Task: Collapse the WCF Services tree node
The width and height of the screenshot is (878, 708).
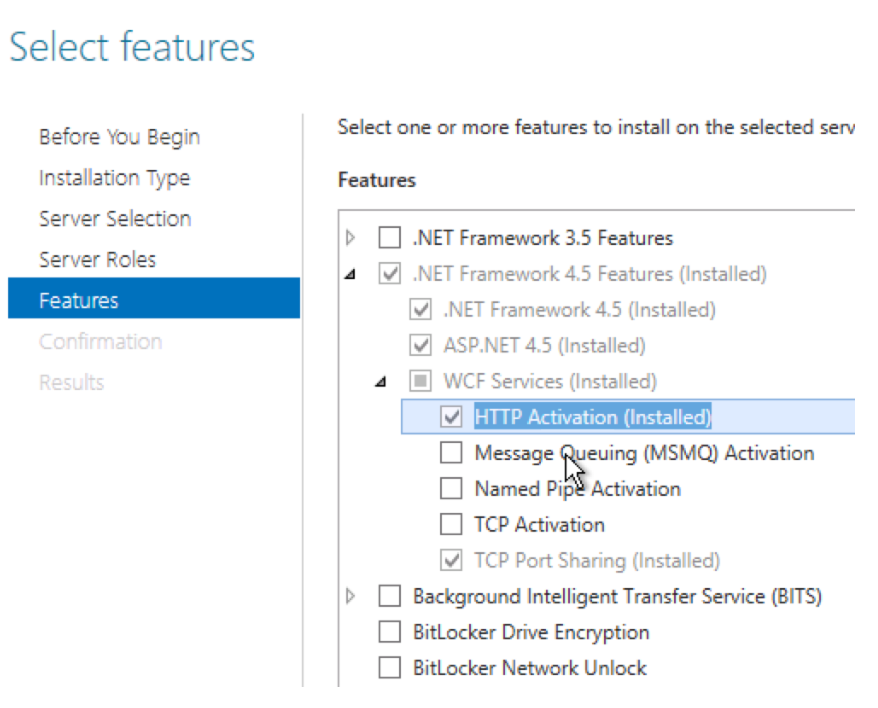Action: point(381,382)
